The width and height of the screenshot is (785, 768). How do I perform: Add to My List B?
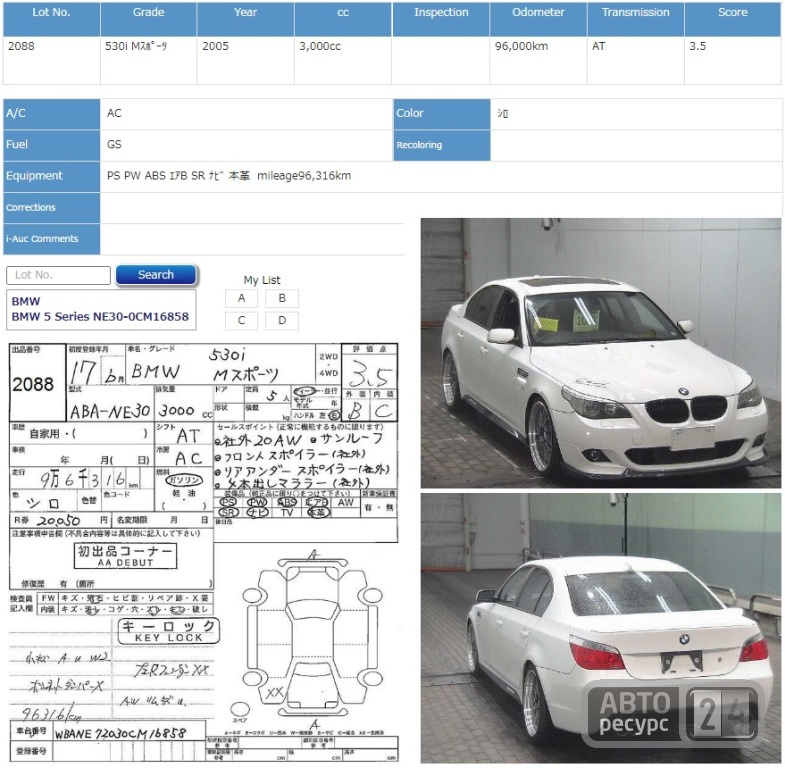282,298
